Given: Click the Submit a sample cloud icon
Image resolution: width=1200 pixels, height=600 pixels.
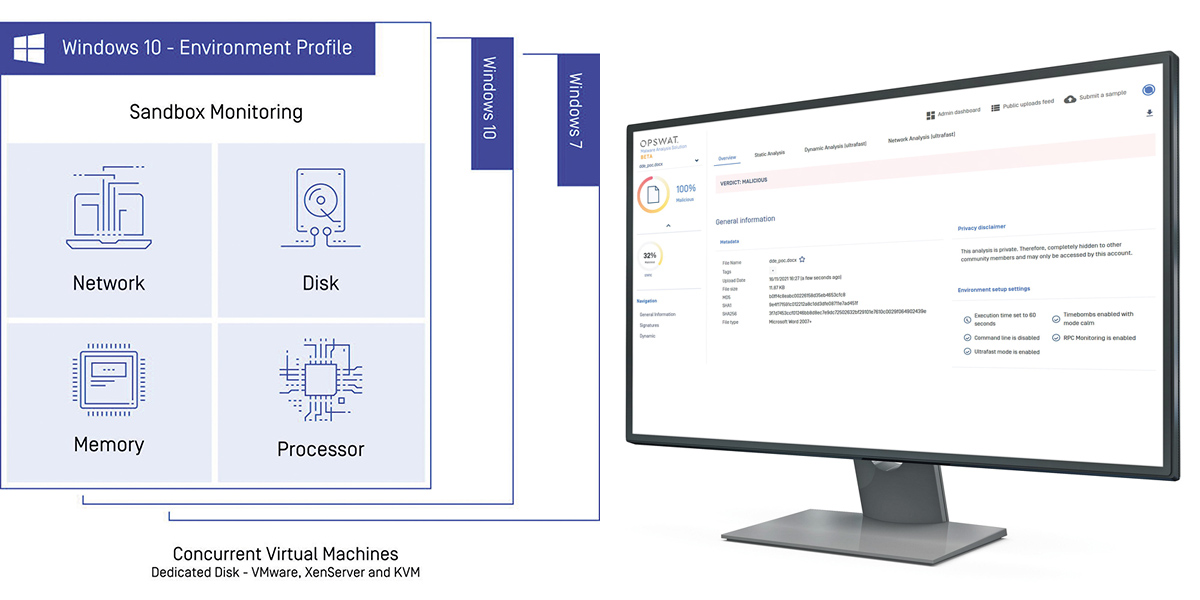Looking at the screenshot, I should click(1070, 99).
